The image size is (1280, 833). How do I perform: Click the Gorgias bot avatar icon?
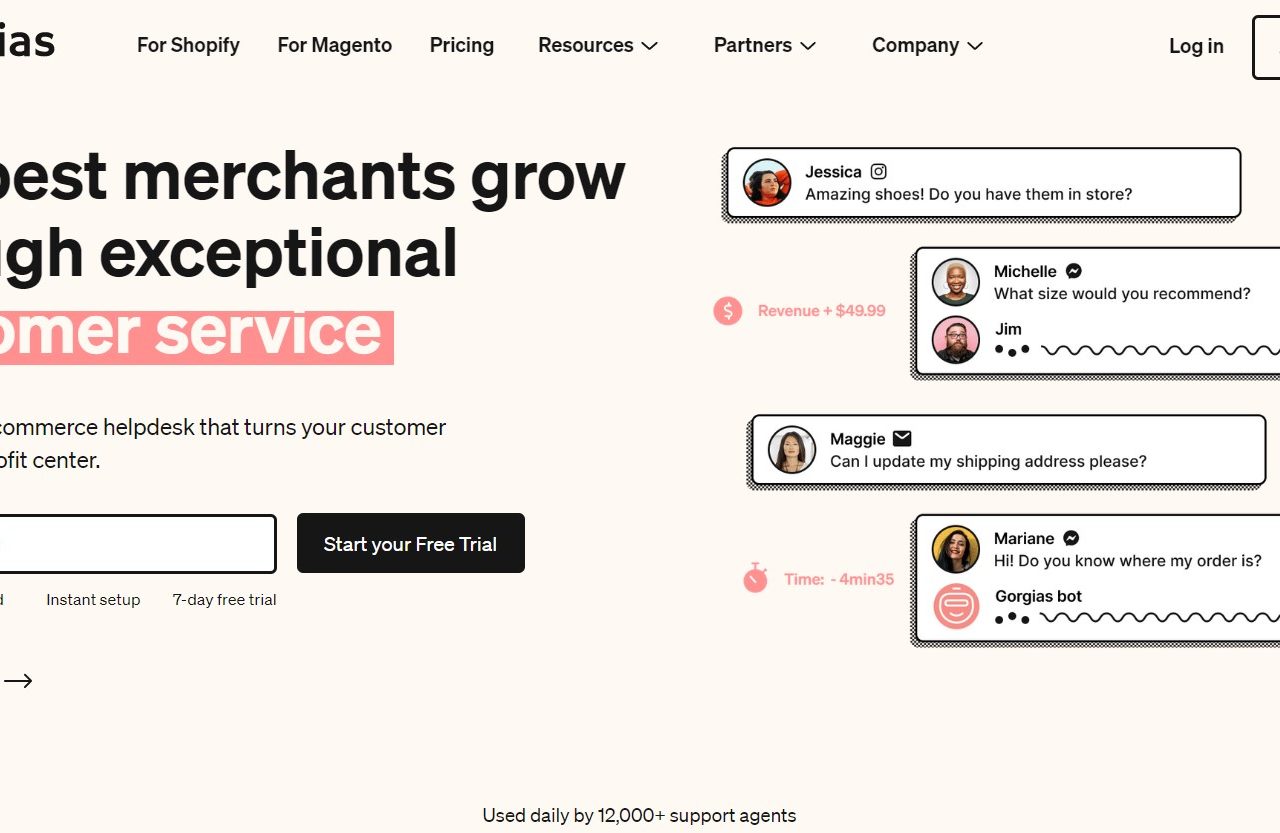point(955,606)
